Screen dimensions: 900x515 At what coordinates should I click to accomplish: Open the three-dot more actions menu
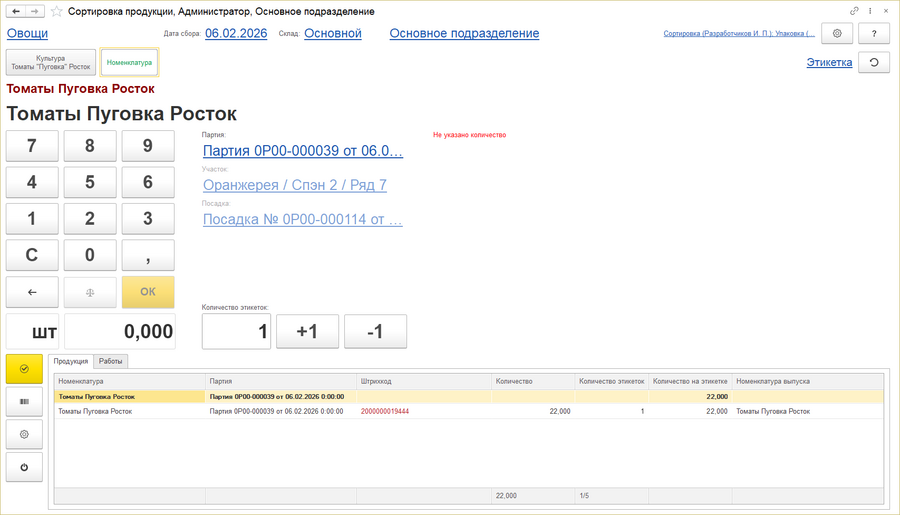tap(870, 11)
